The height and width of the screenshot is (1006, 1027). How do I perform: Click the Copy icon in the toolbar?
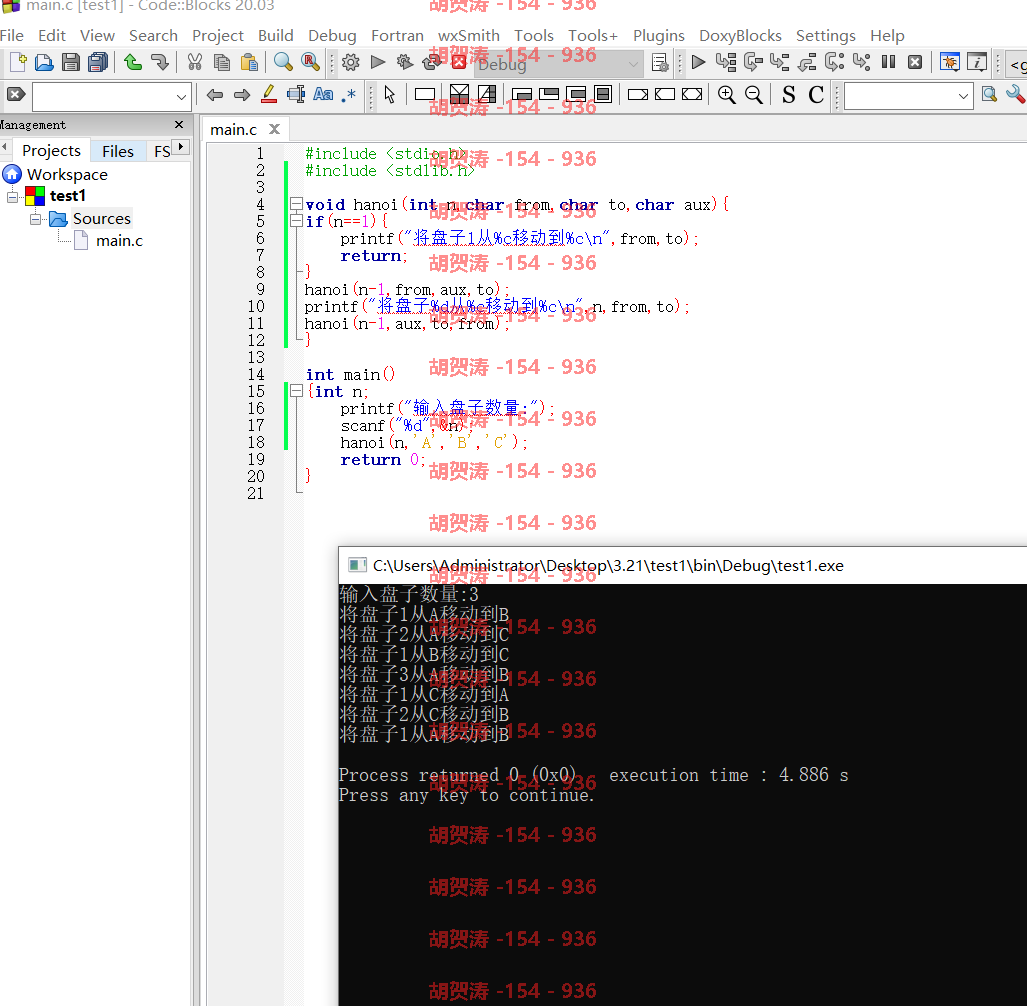pos(222,63)
